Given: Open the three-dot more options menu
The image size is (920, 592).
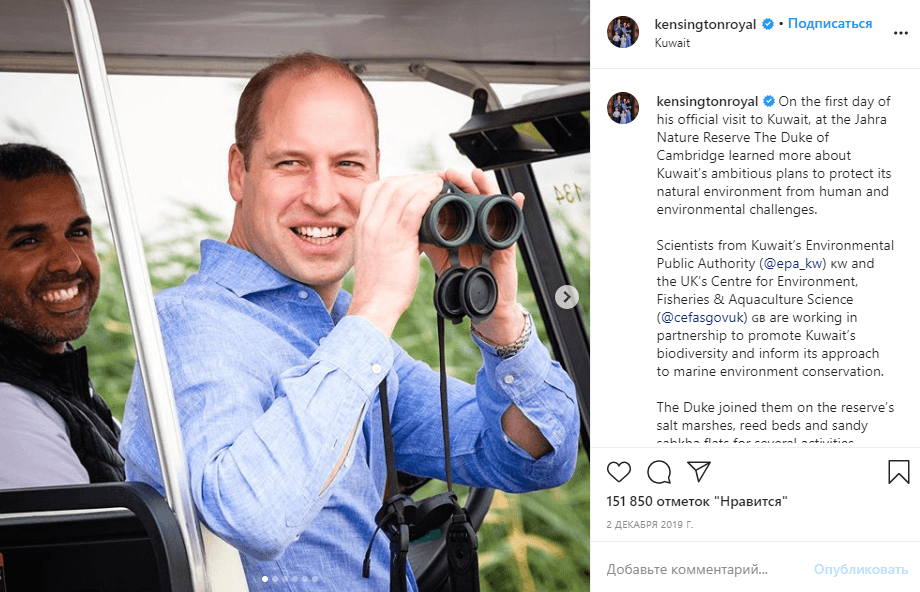Looking at the screenshot, I should [x=901, y=33].
